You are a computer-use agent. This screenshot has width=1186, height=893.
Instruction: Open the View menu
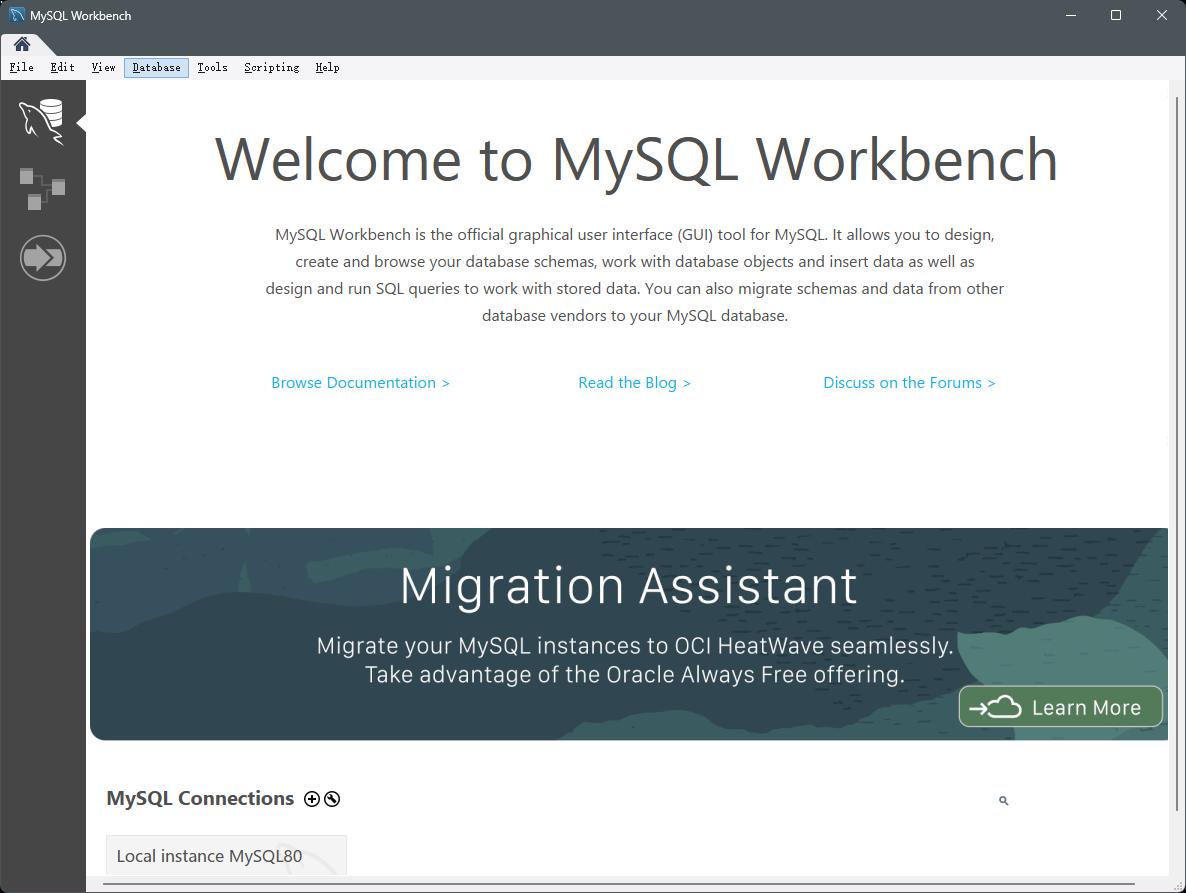(103, 67)
